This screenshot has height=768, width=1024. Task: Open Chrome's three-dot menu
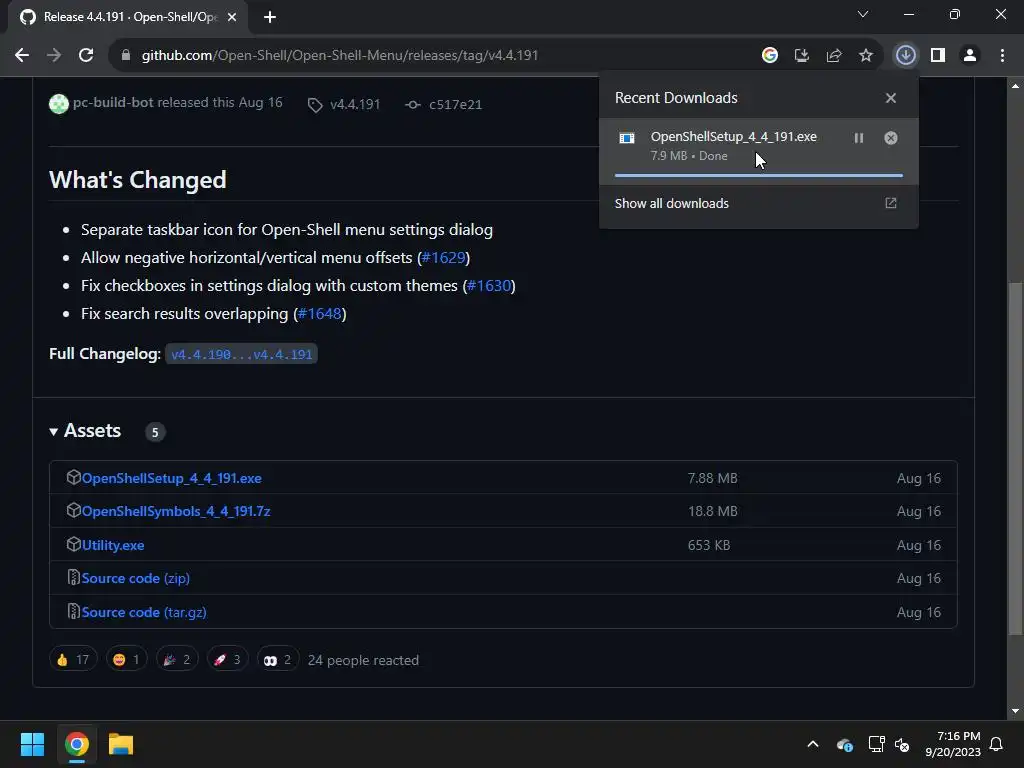pyautogui.click(x=1002, y=56)
